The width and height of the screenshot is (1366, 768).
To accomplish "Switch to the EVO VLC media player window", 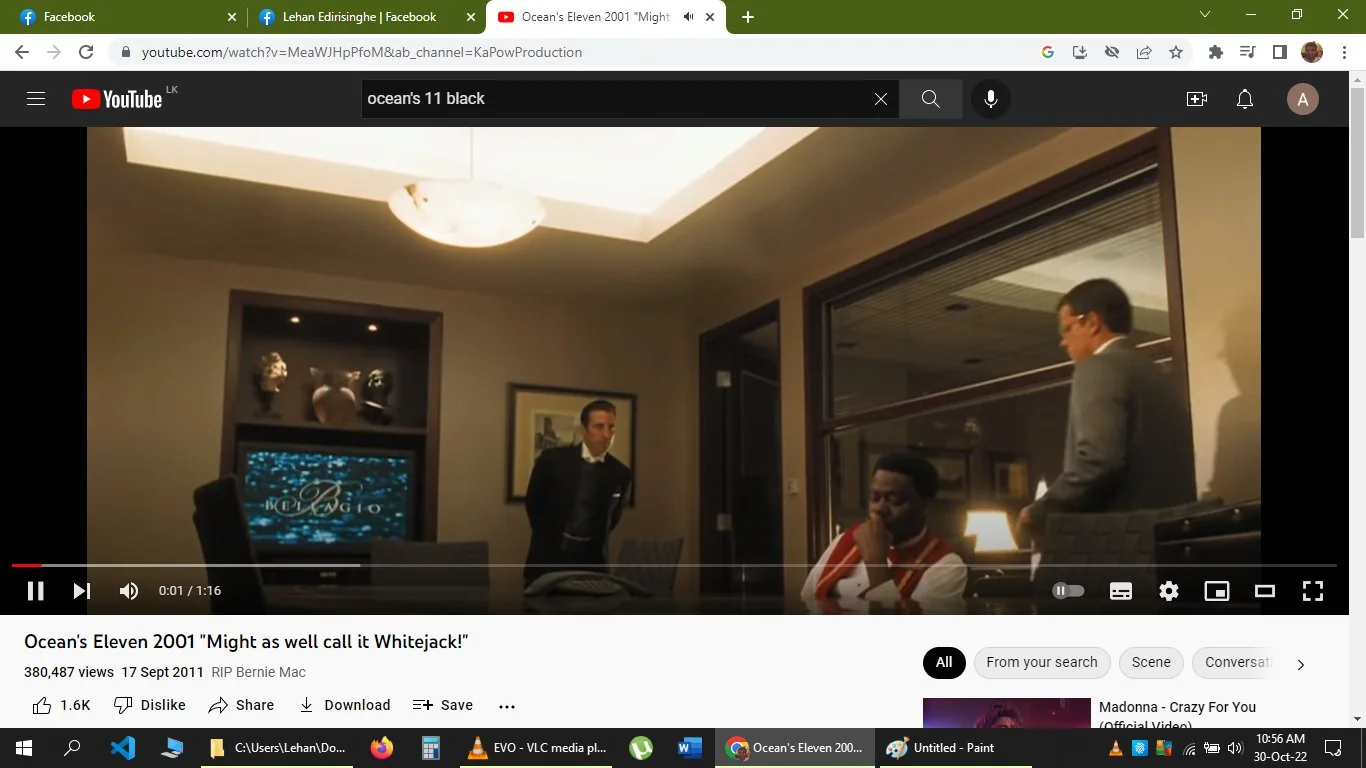I will click(538, 748).
